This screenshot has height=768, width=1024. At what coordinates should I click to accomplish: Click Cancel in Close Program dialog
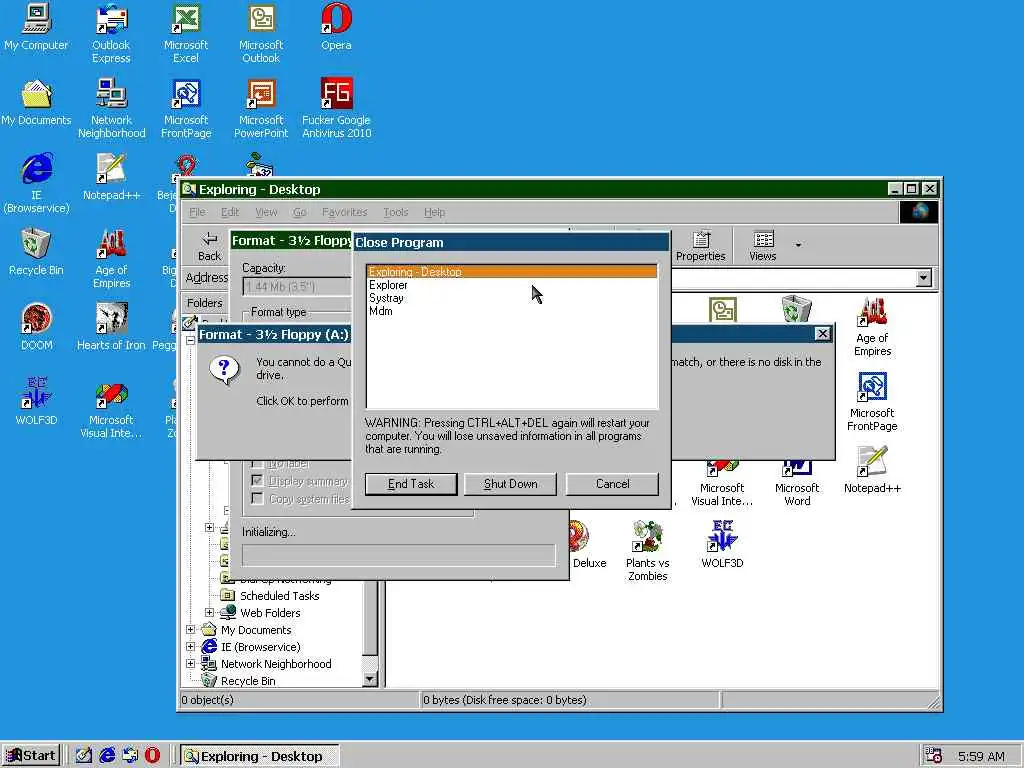(613, 484)
